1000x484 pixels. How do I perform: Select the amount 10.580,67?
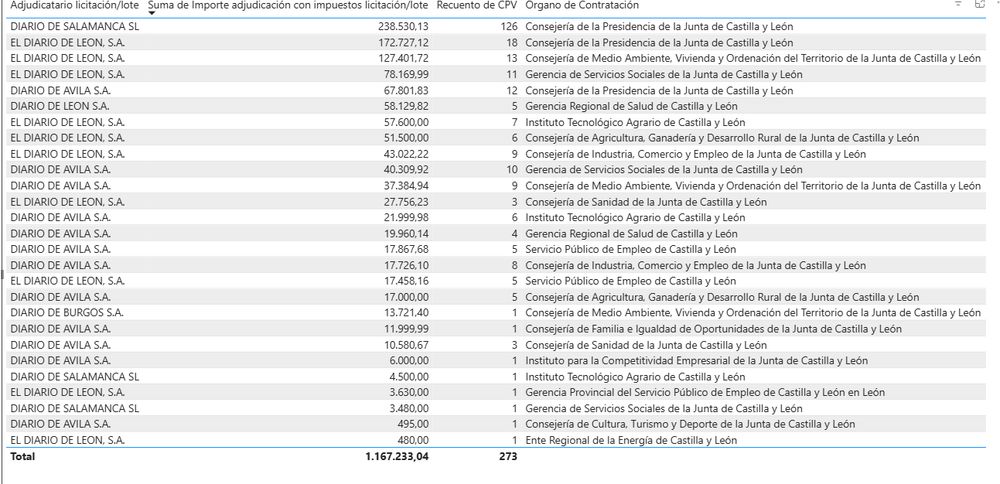406,344
